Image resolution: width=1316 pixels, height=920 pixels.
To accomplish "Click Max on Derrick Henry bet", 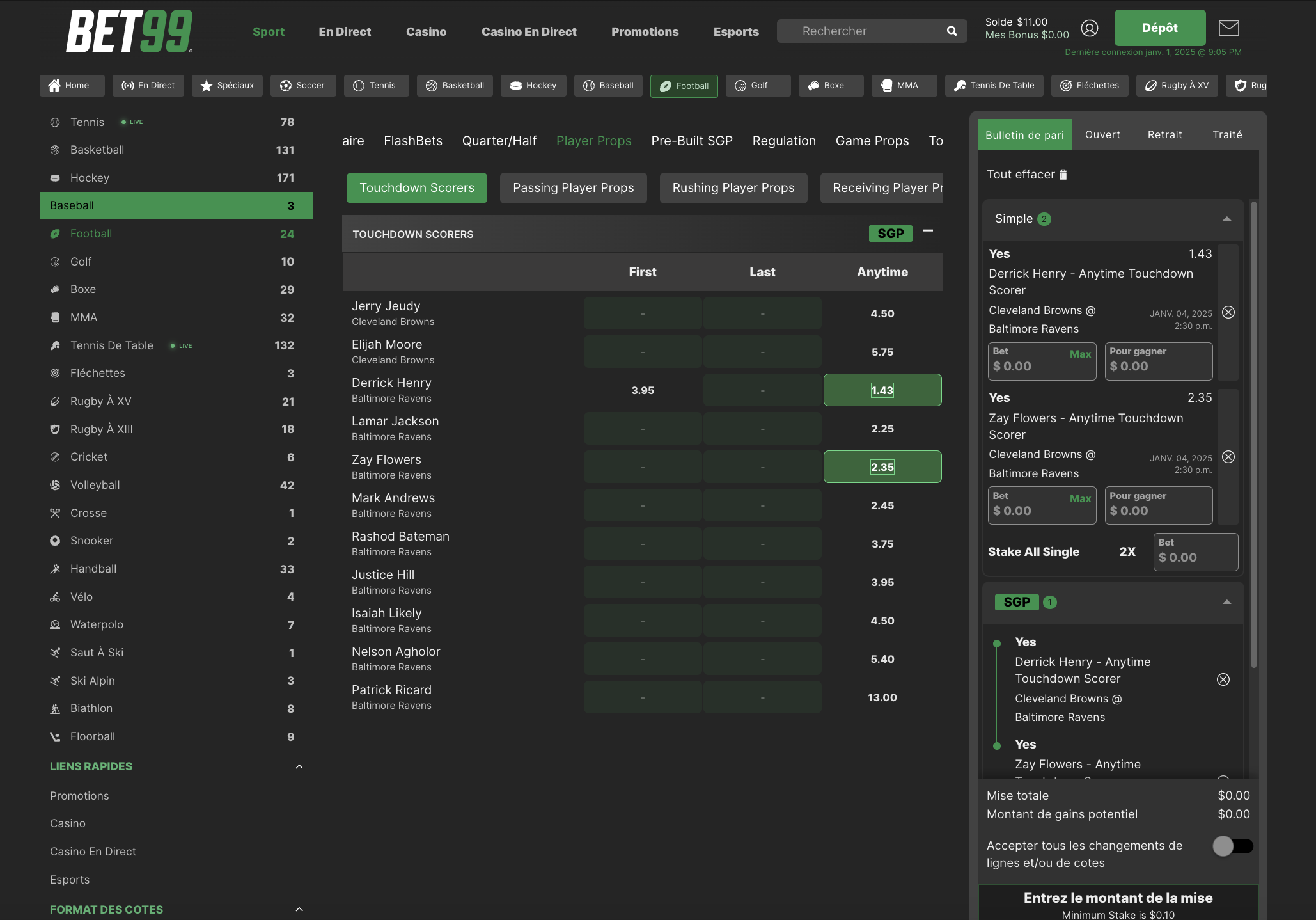I will pos(1080,354).
